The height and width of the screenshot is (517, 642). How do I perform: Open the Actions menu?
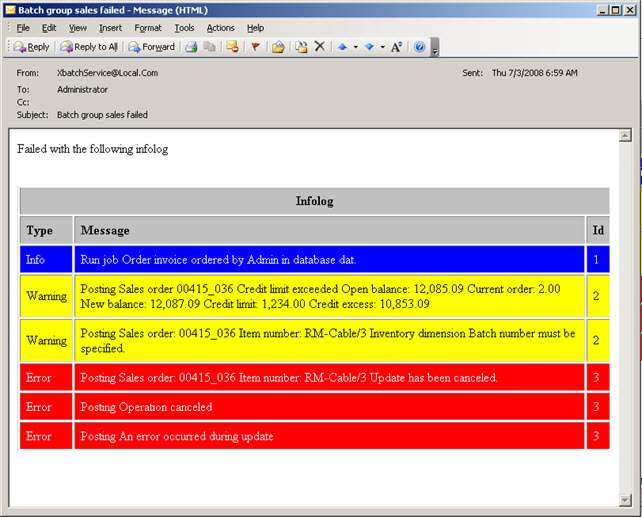coord(220,28)
